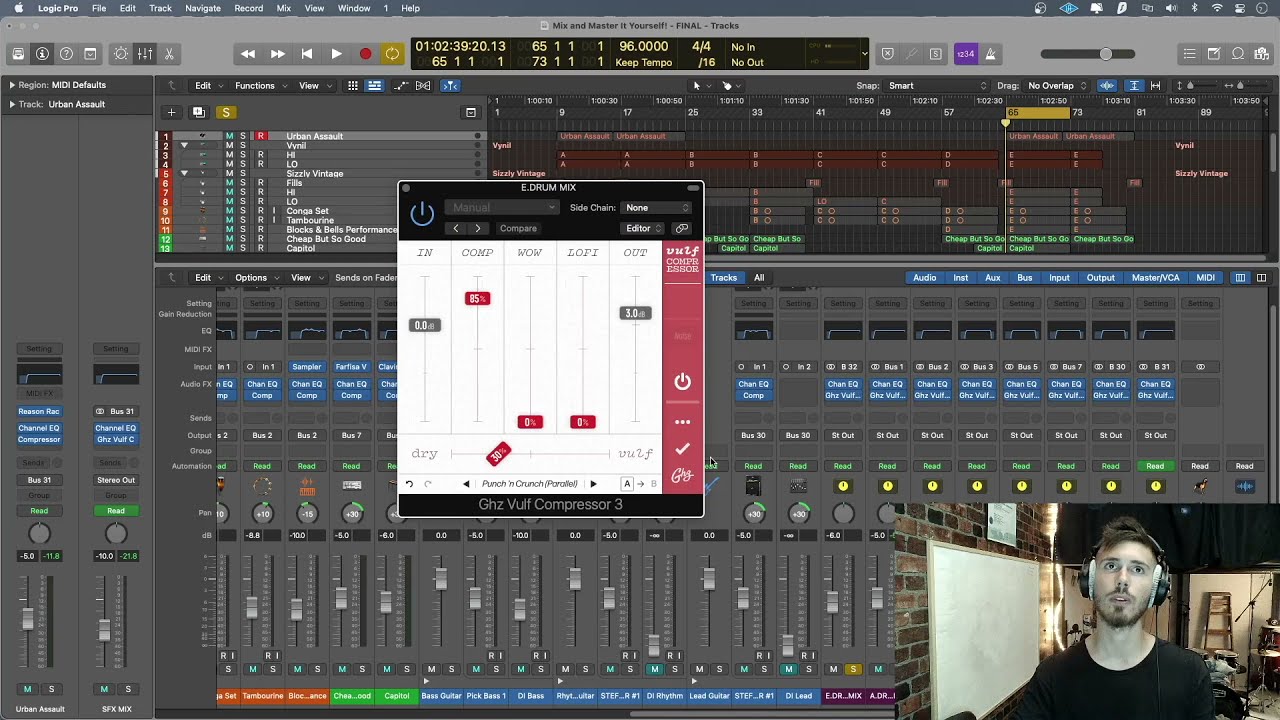Toggle the count-in 1234 button
This screenshot has width=1280, height=720.
coord(965,54)
